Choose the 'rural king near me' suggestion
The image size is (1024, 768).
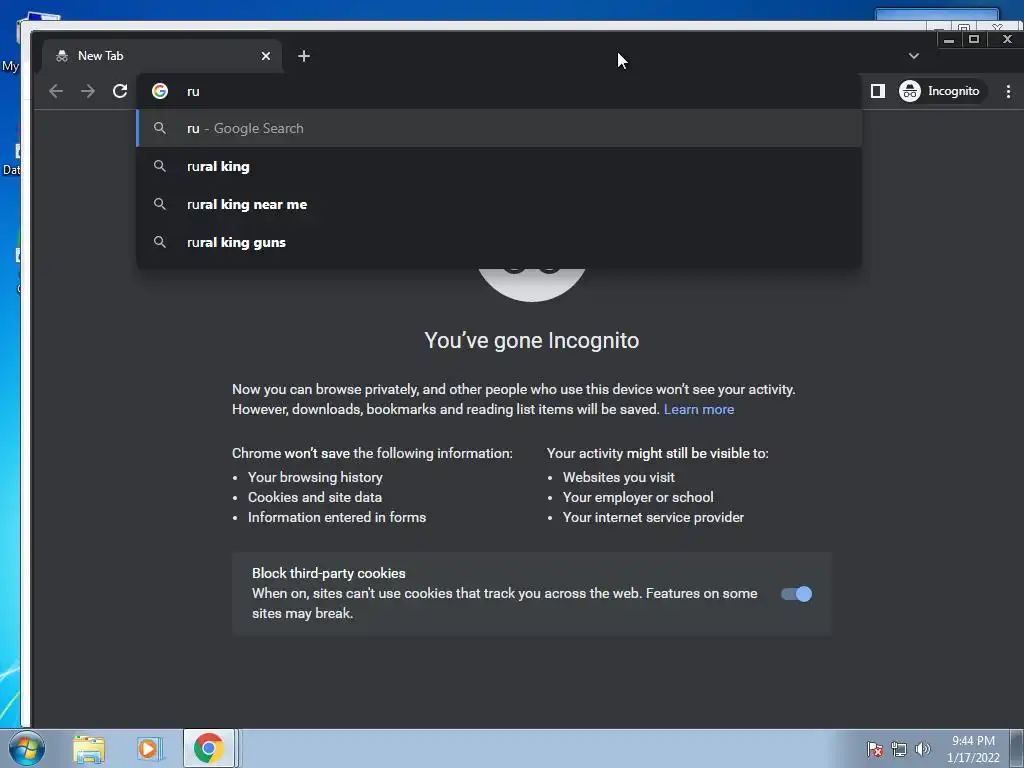(x=499, y=204)
